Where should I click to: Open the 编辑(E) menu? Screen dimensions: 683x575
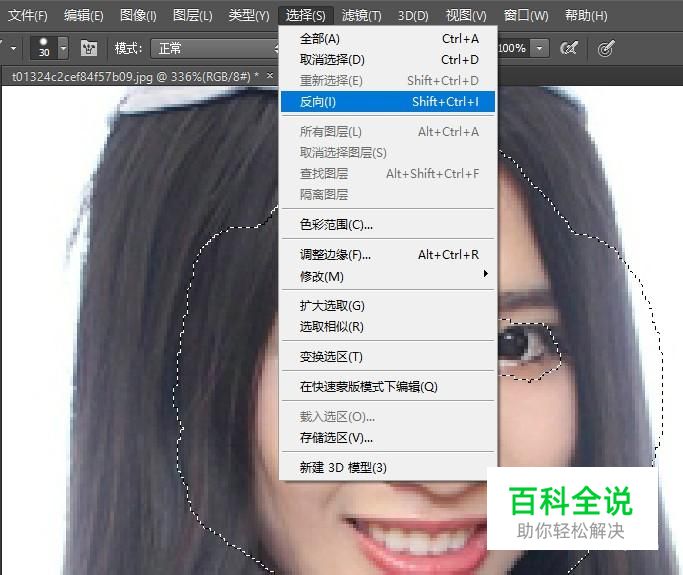pyautogui.click(x=84, y=16)
